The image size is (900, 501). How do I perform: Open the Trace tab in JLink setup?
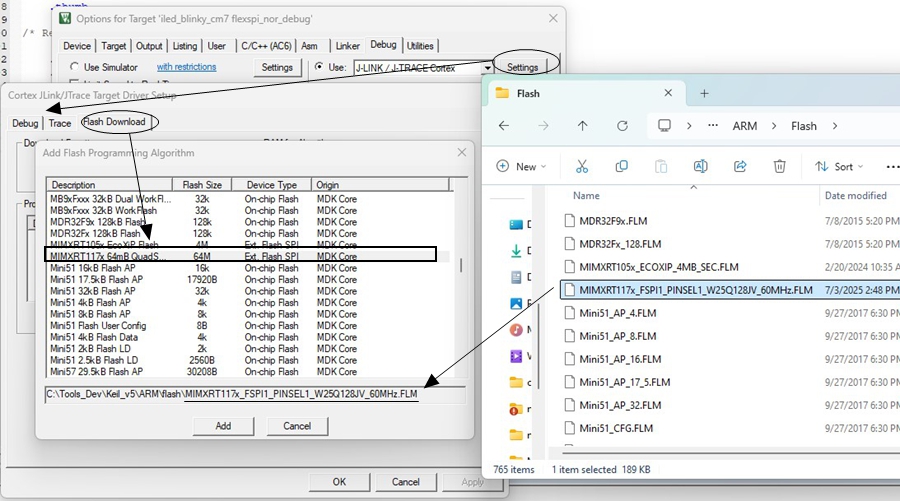pyautogui.click(x=60, y=123)
